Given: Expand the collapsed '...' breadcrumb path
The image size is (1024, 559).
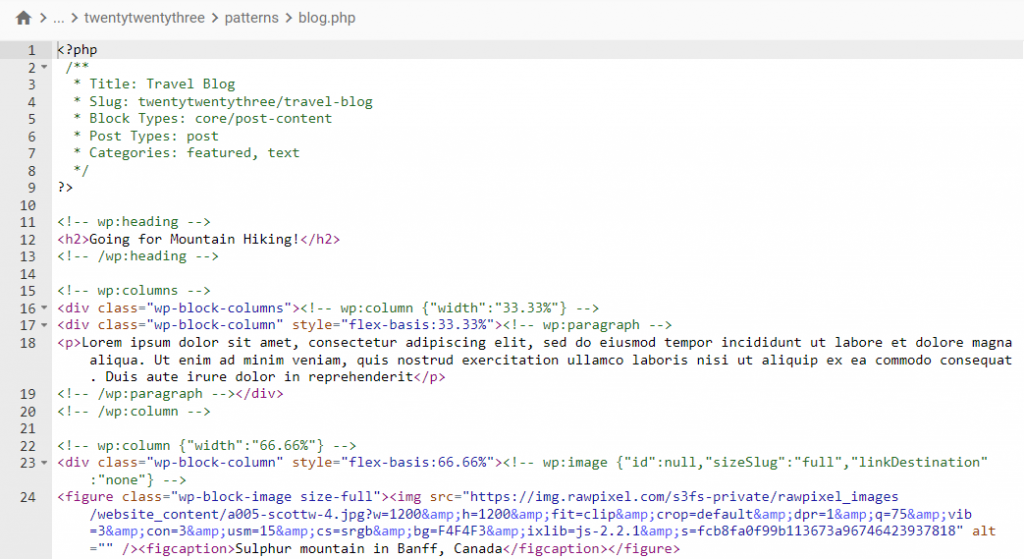Looking at the screenshot, I should tap(59, 18).
